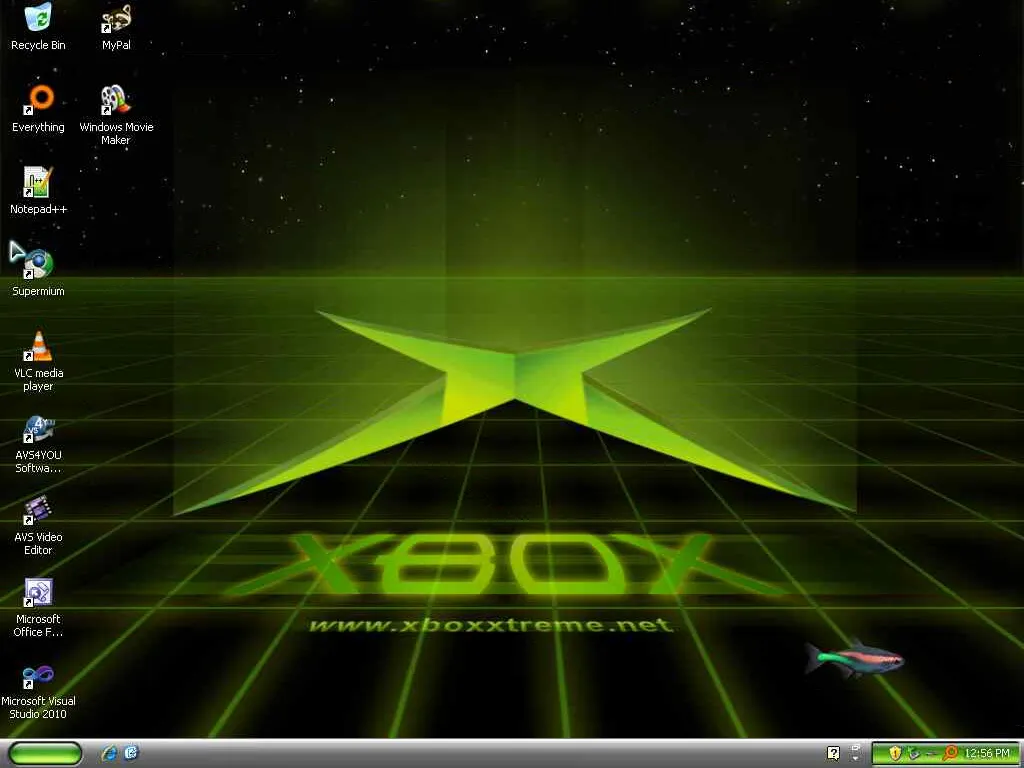Click the Safely Remove Hardware tray icon
Viewport: 1024px width, 768px height.
(914, 753)
